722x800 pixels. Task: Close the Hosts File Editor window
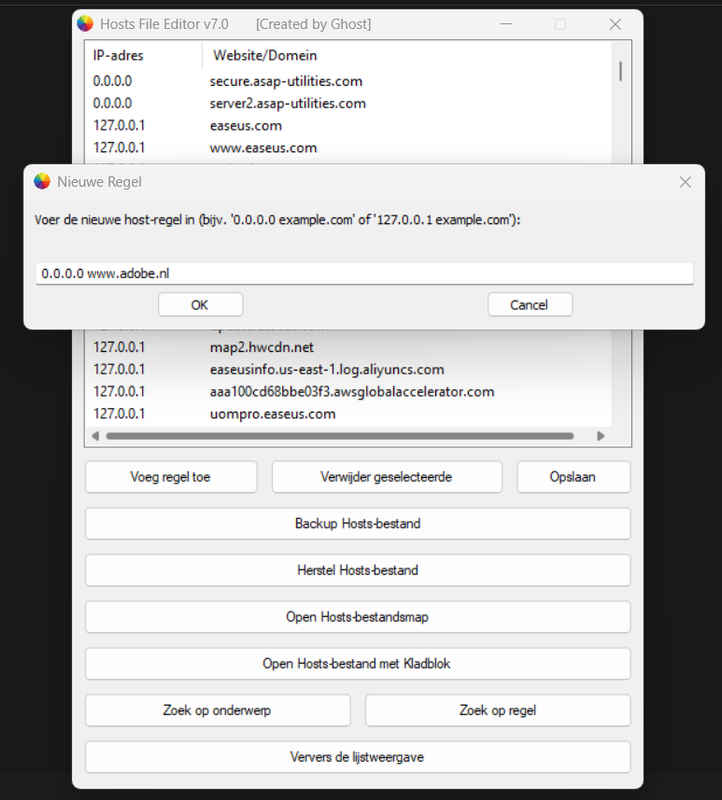615,24
